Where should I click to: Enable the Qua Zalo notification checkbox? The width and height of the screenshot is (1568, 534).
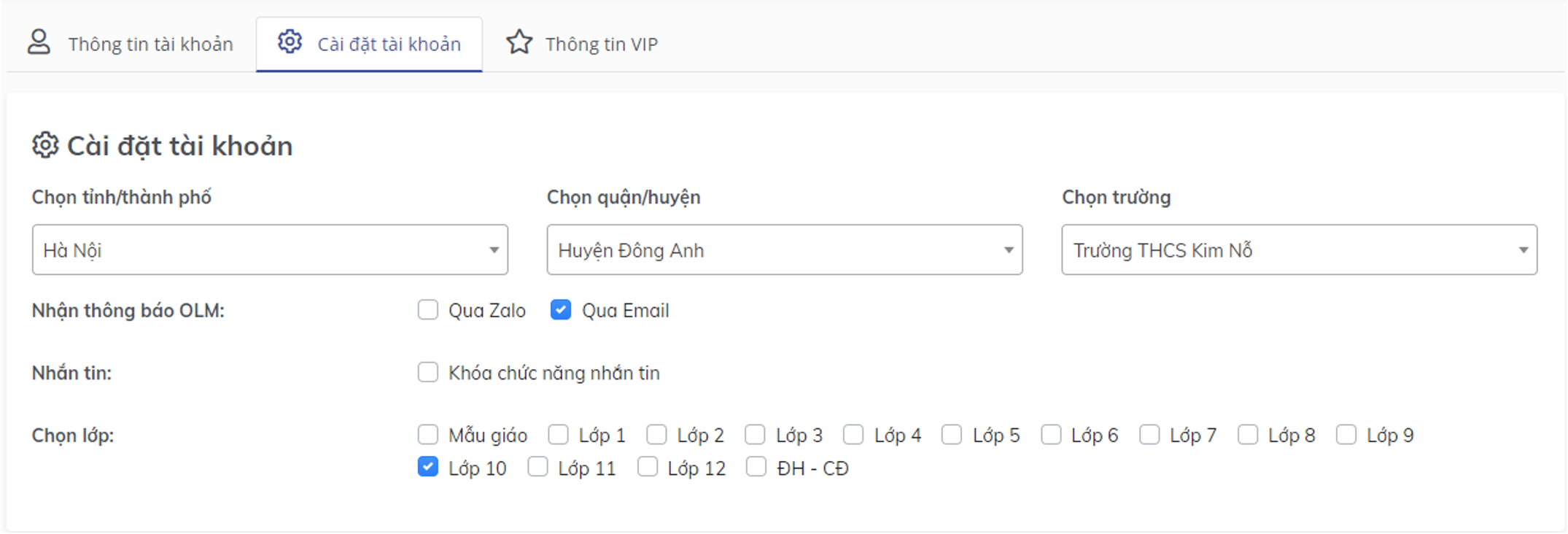pos(427,310)
